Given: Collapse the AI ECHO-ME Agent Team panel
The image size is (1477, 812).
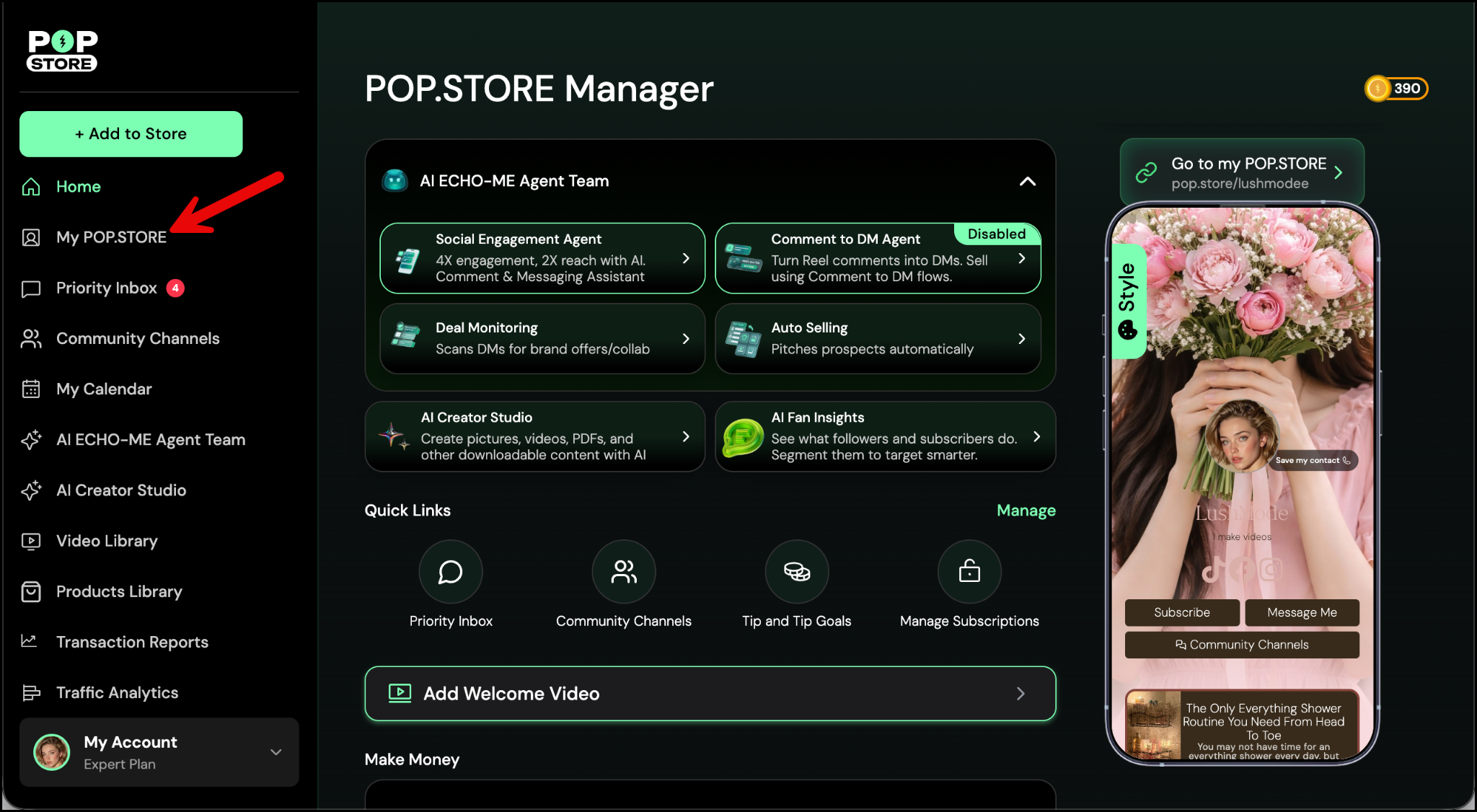Looking at the screenshot, I should [x=1027, y=181].
